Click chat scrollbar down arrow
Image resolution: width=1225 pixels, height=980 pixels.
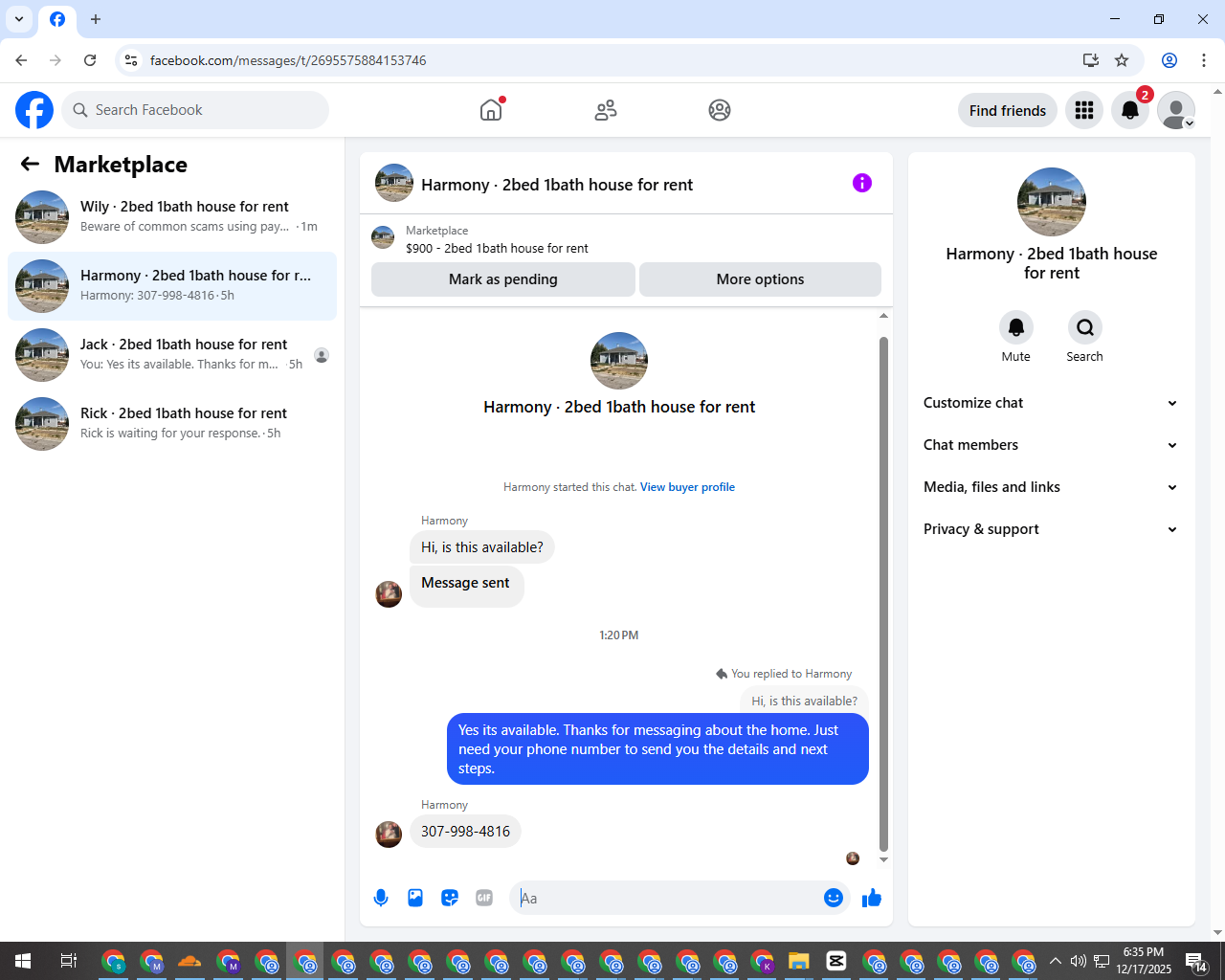(883, 859)
